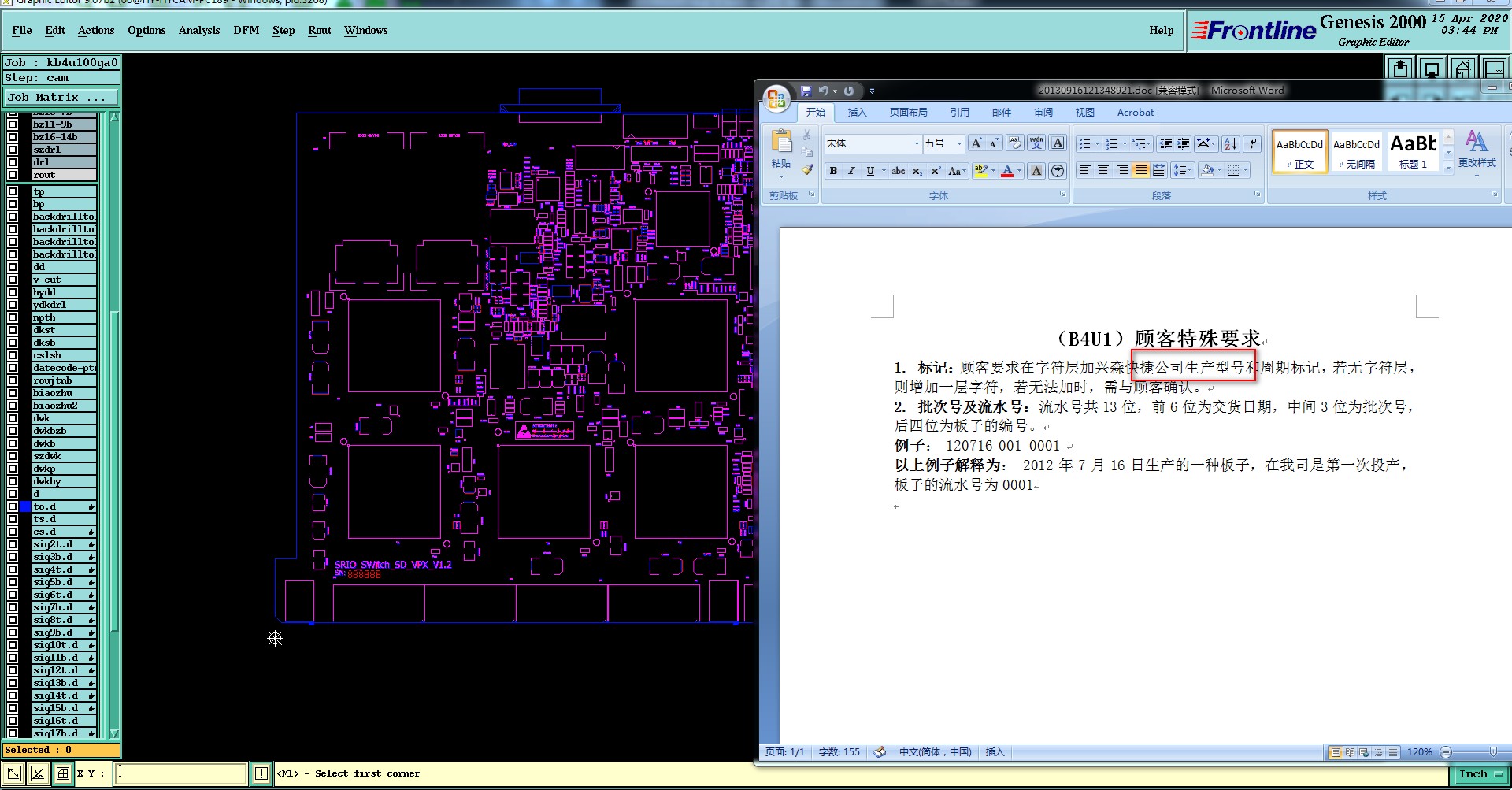Click the Format Painter brush icon
This screenshot has height=790, width=1512.
(807, 169)
